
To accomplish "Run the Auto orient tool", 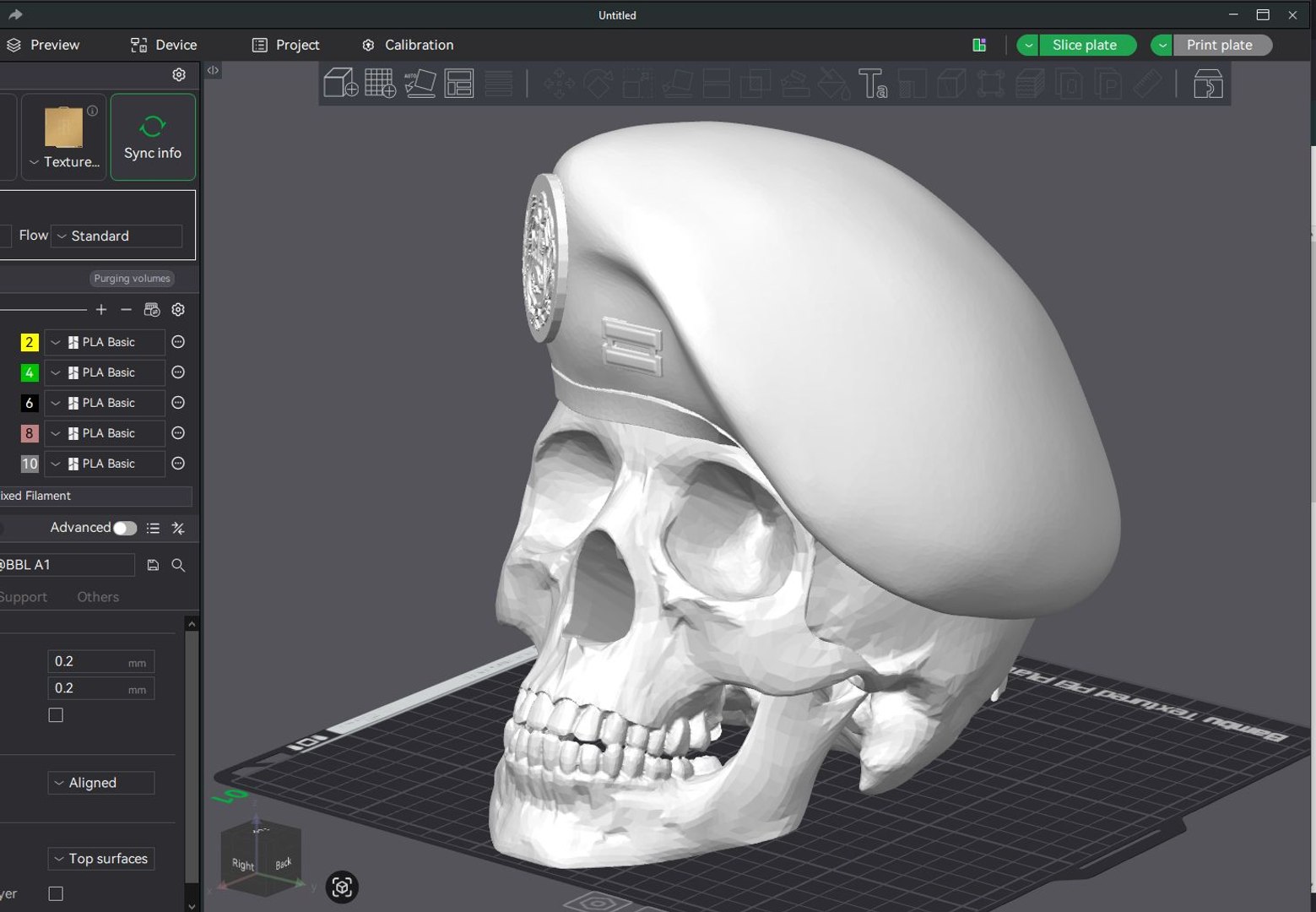I will (x=420, y=83).
